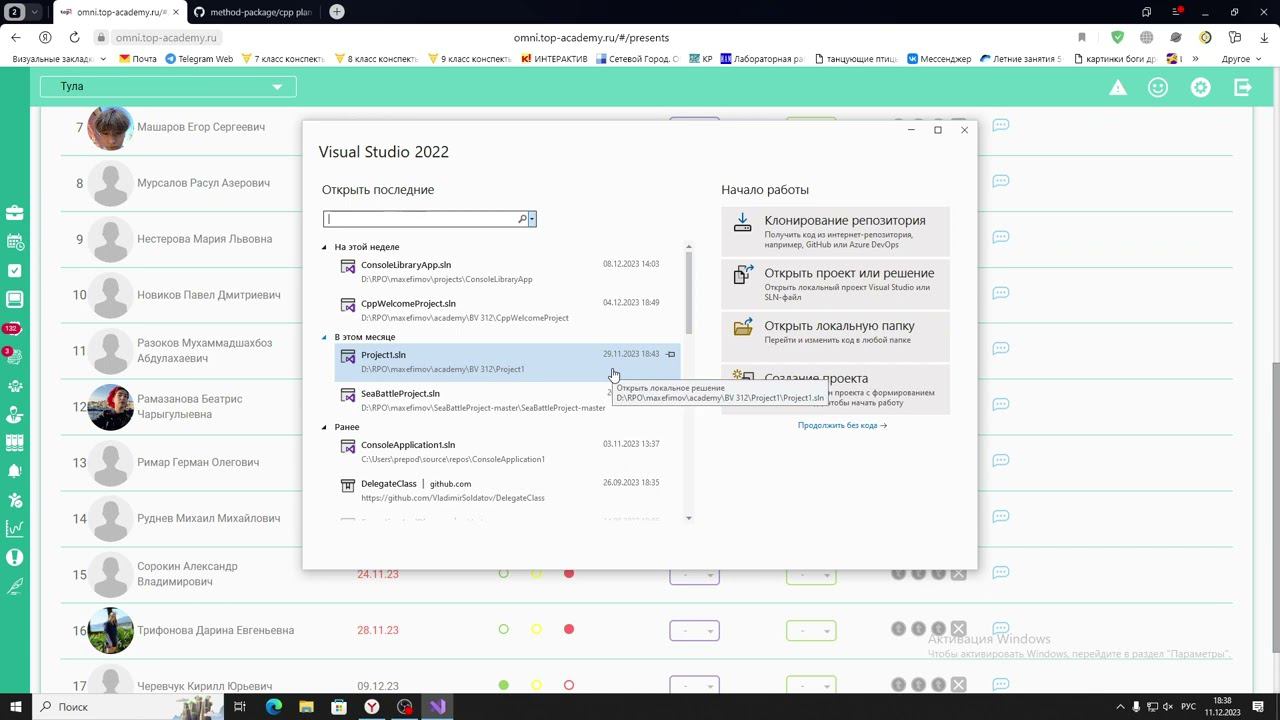Select the red circle for Трифонова Дарина

pyautogui.click(x=569, y=629)
